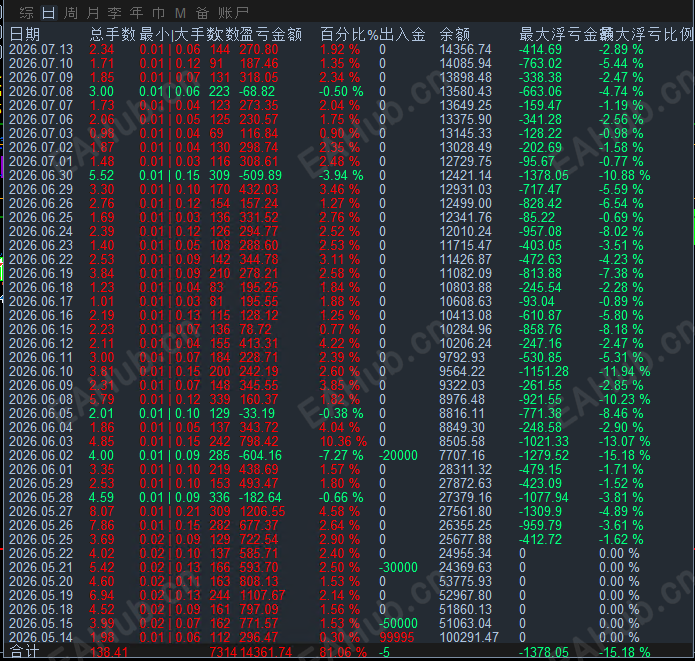Screen dimensions: 695x661
Task: Click the 合计 totals row label
Action: click(25, 652)
